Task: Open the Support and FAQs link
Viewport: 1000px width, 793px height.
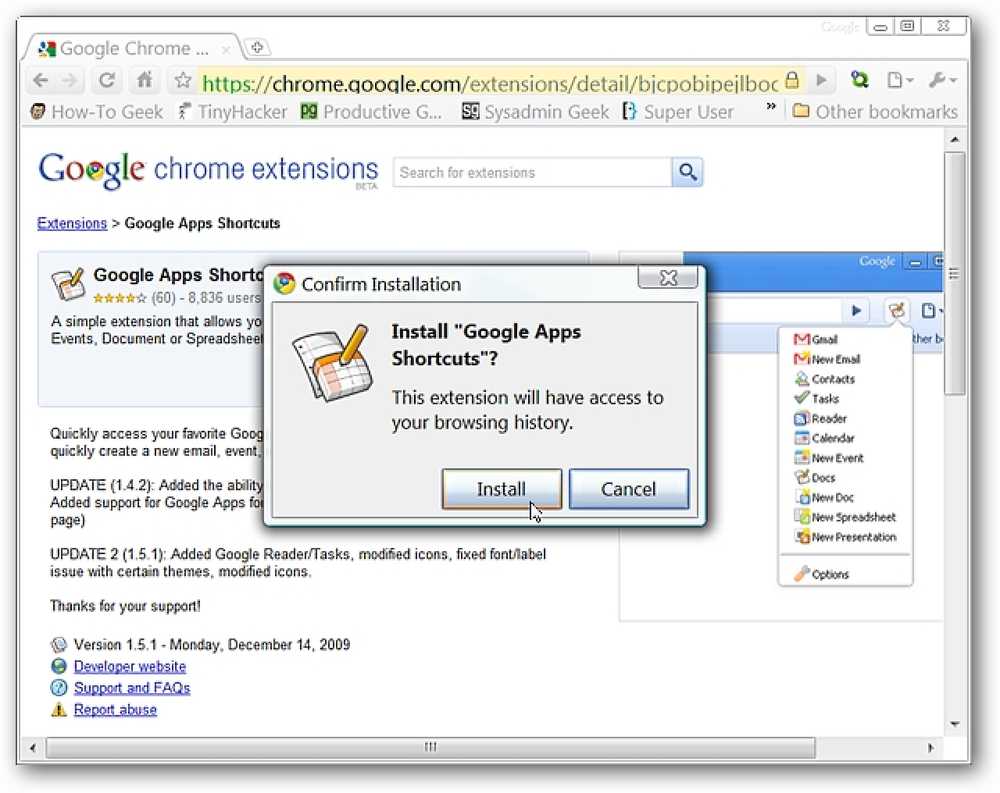Action: tap(132, 688)
